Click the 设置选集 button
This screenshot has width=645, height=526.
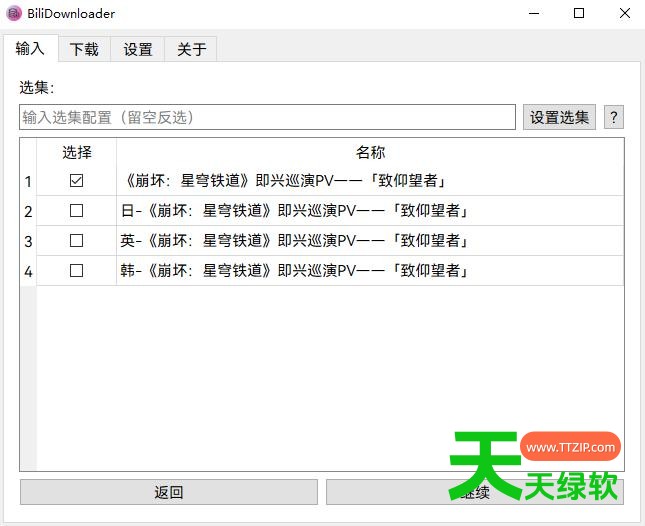click(559, 117)
